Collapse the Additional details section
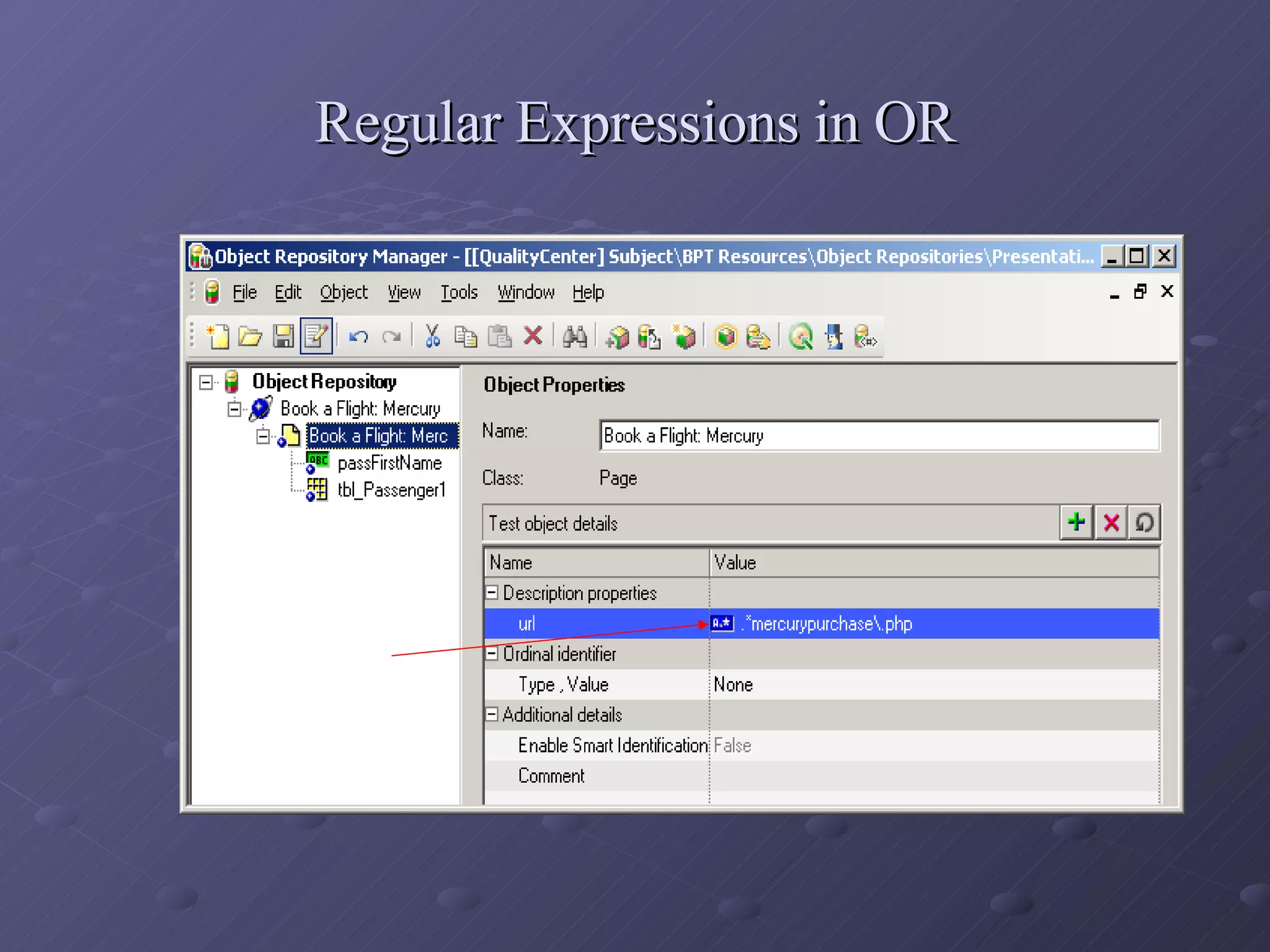Screen dimensions: 1270x952 pyautogui.click(x=492, y=715)
